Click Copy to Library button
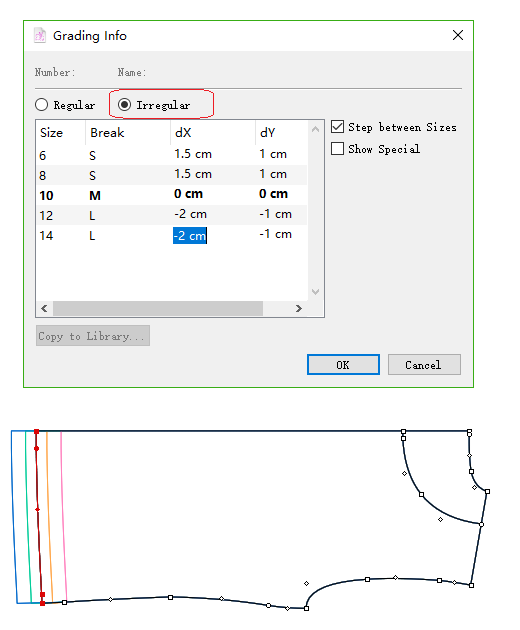Image resolution: width=520 pixels, height=630 pixels. coord(93,335)
